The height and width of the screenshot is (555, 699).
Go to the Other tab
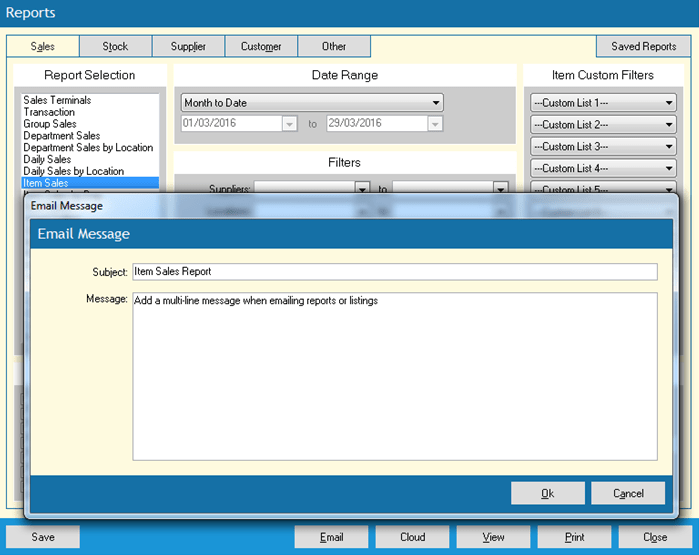334,46
